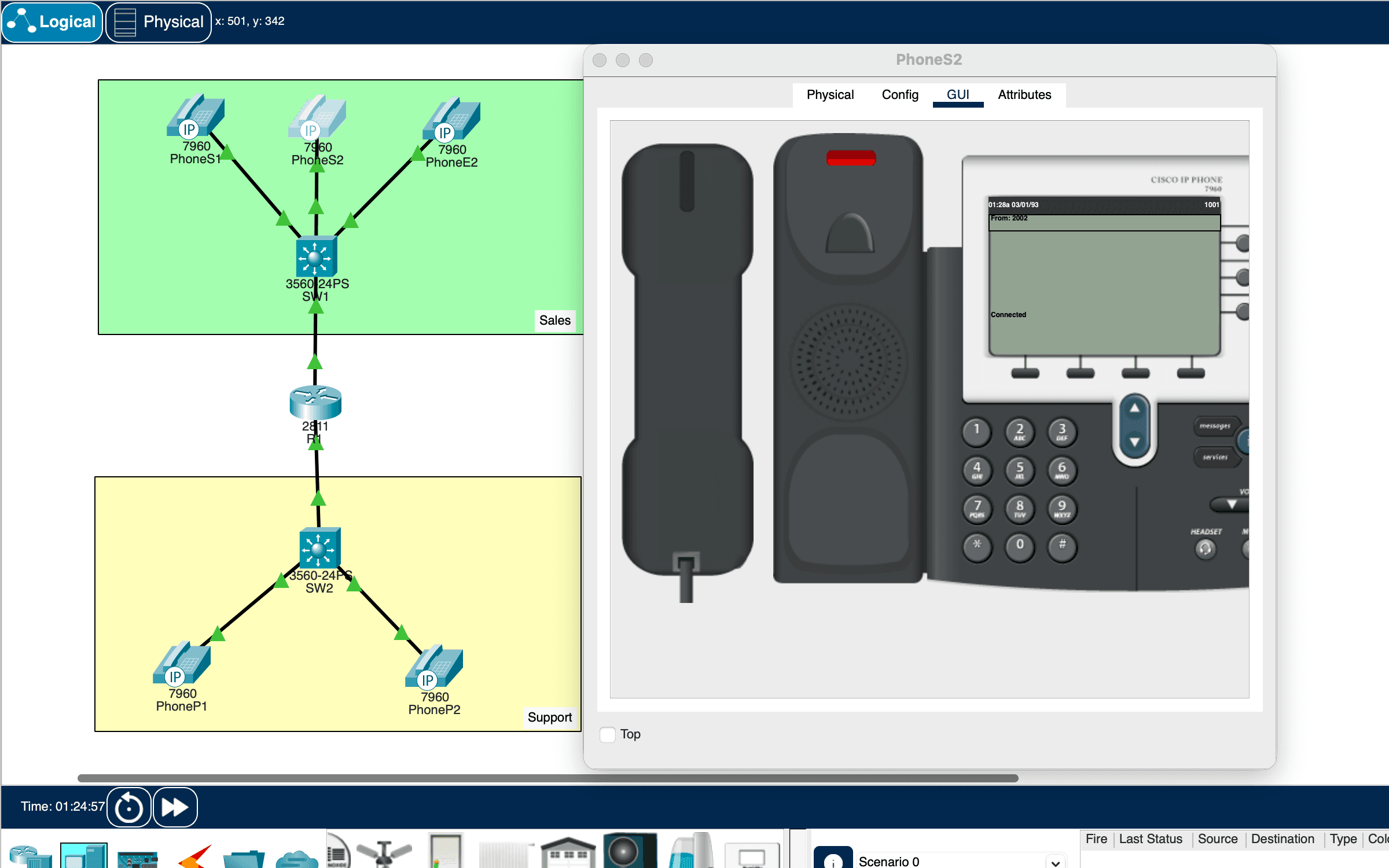Click the red message indicator light
Image resolution: width=1389 pixels, height=868 pixels.
point(851,157)
